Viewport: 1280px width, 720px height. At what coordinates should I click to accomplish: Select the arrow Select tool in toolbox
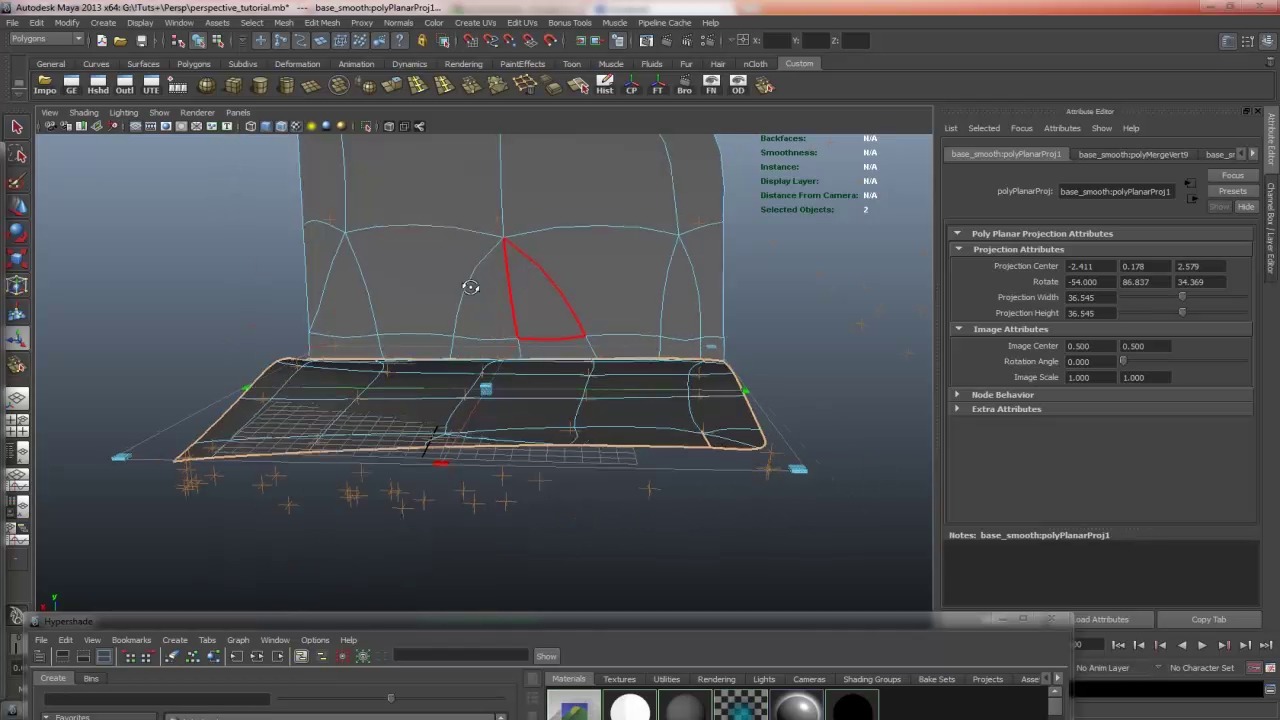point(17,127)
